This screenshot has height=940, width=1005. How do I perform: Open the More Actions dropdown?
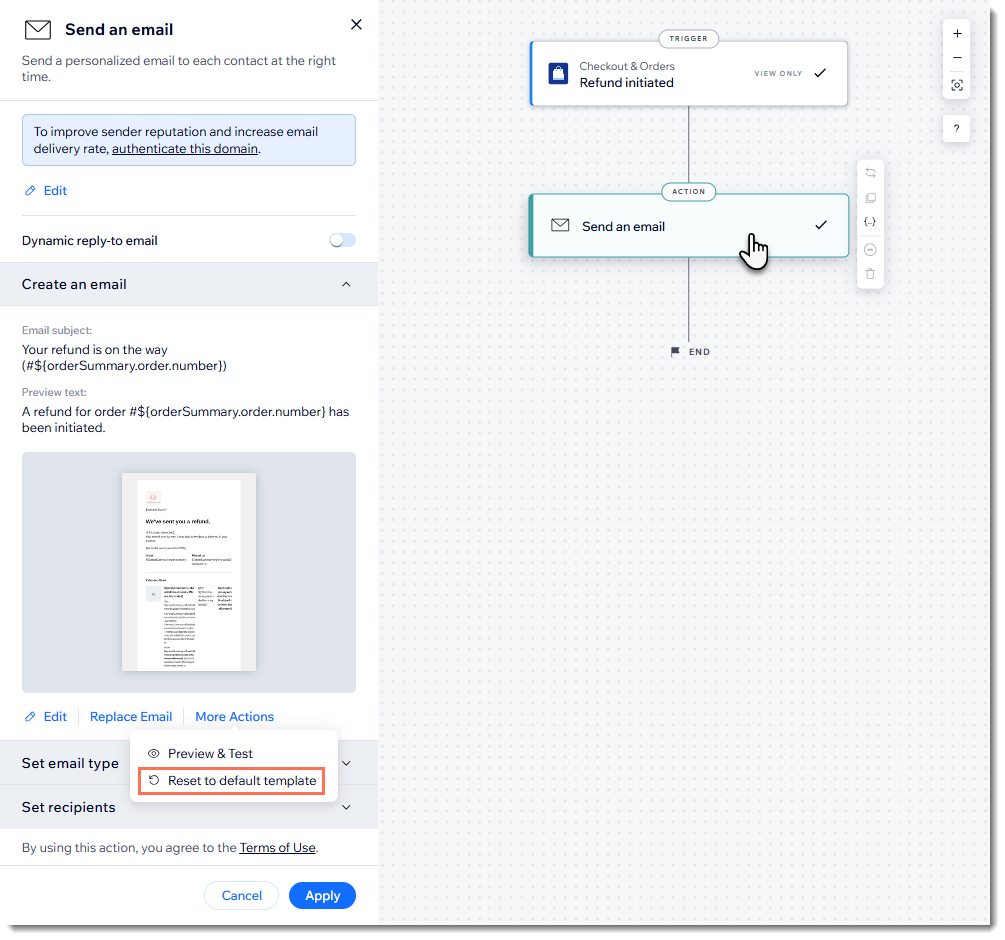tap(234, 717)
